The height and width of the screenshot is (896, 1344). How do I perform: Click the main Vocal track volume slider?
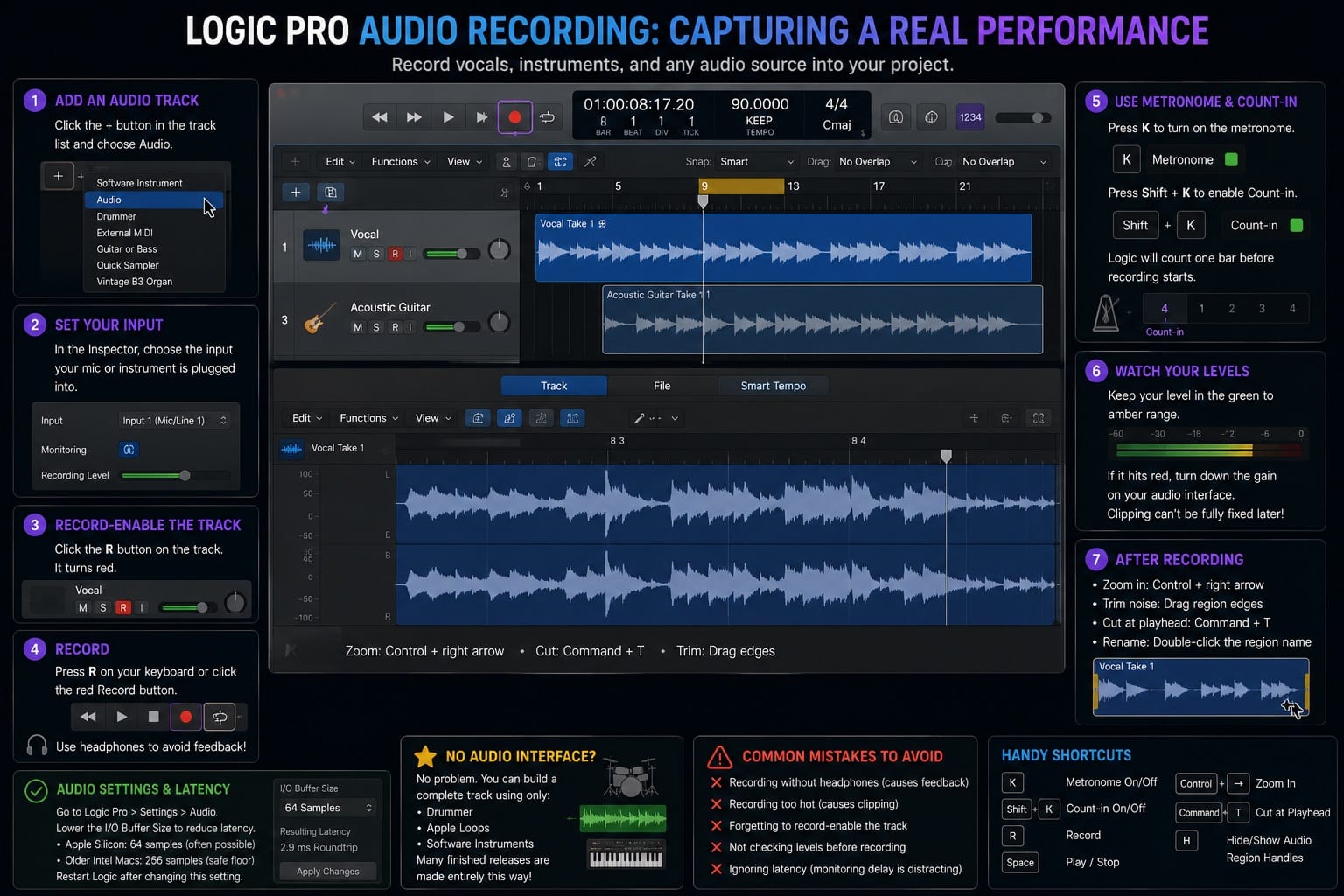coord(451,254)
